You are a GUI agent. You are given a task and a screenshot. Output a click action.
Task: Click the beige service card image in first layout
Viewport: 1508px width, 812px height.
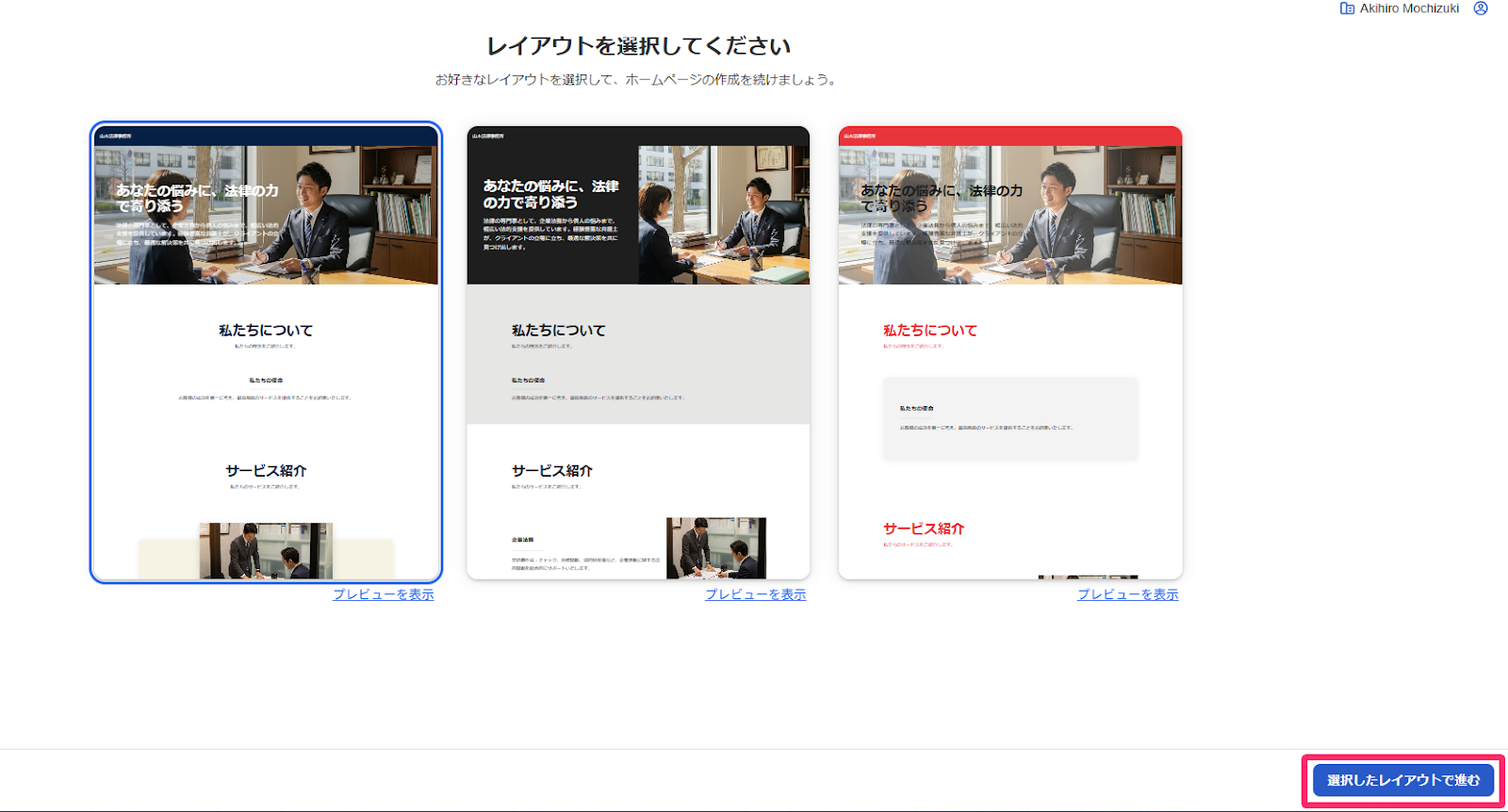click(266, 551)
